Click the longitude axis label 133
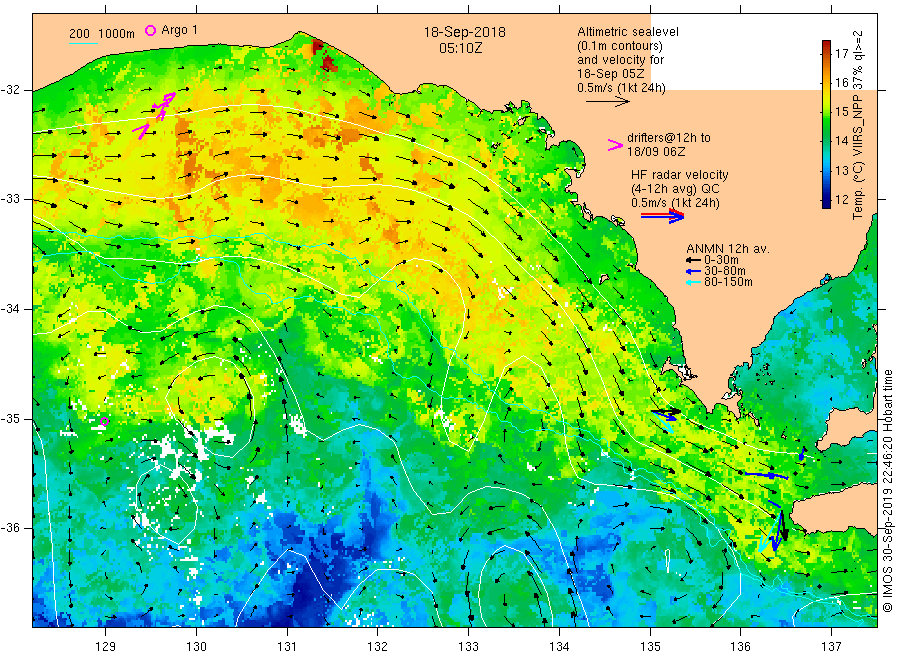 click(468, 647)
